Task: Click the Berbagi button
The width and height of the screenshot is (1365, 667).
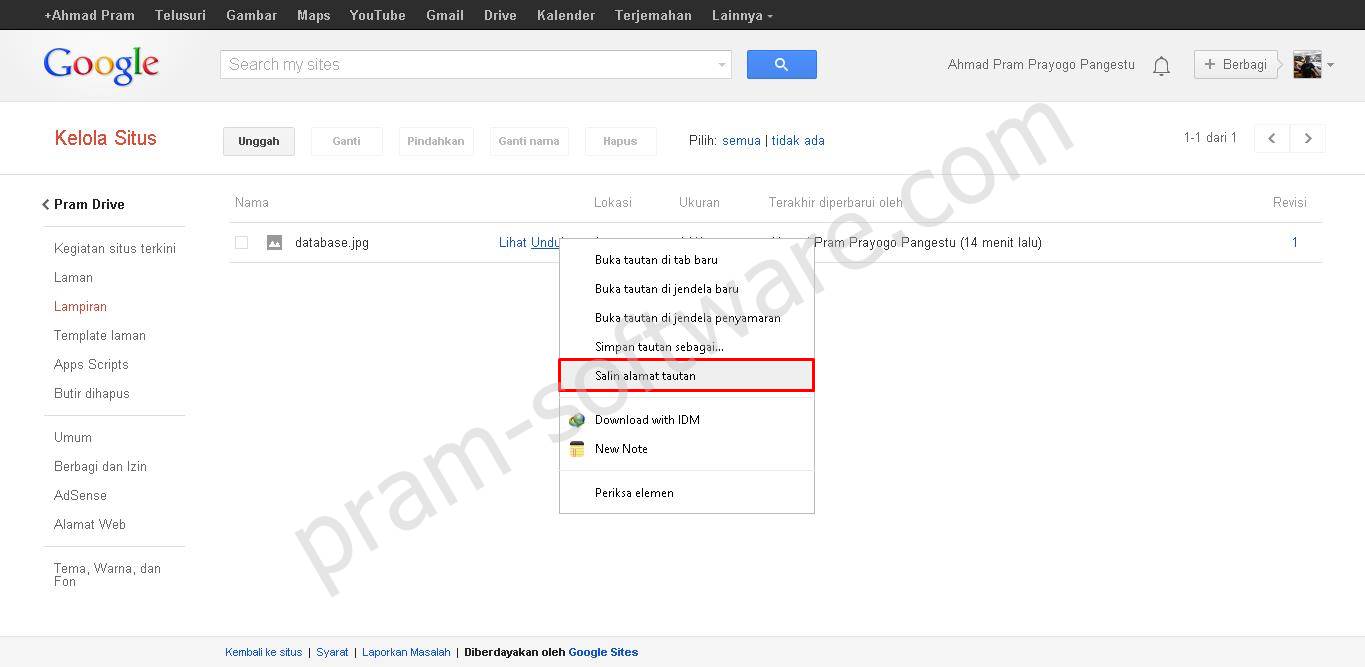Action: click(1235, 64)
